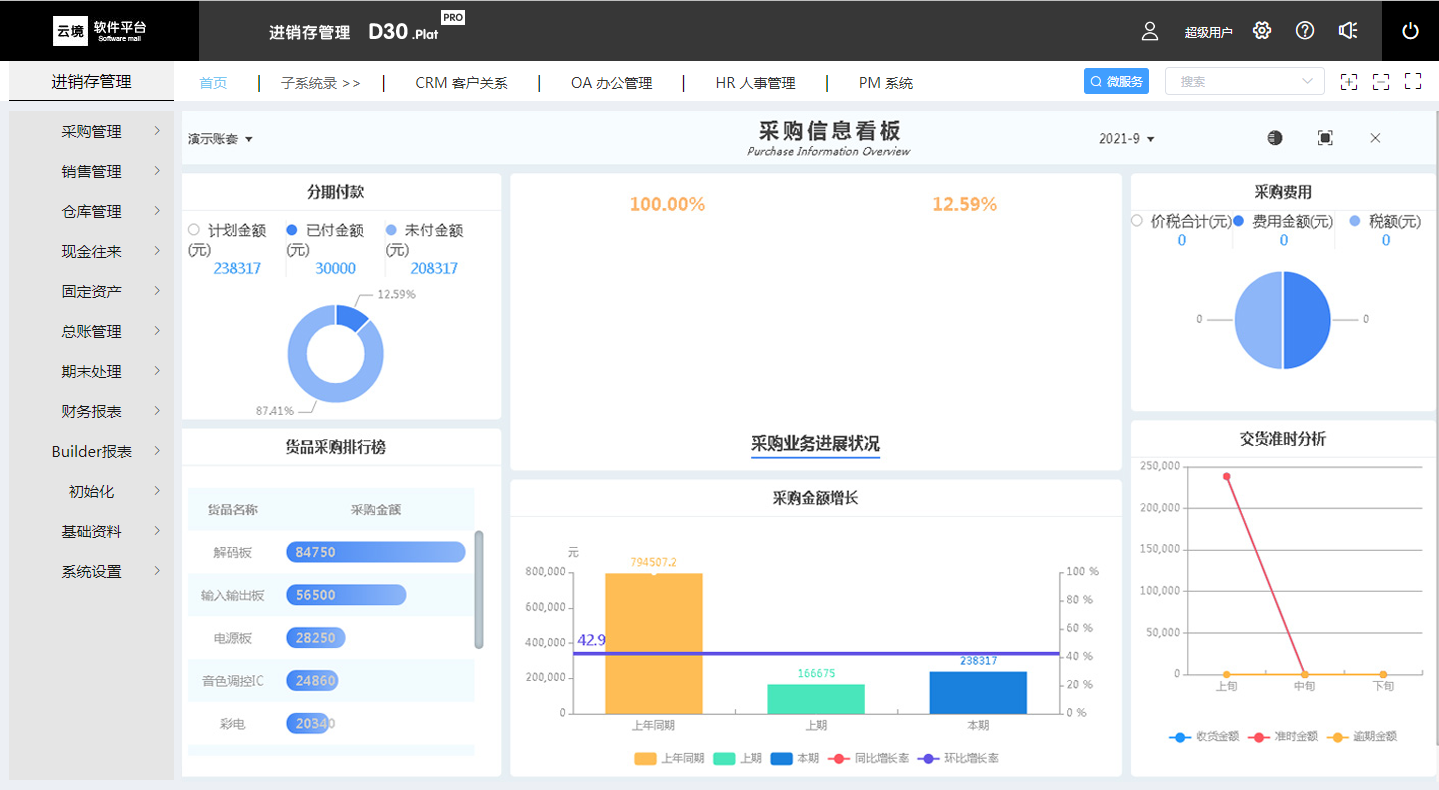The image size is (1439, 790).
Task: Open settings via the gear icon
Action: 1262,31
